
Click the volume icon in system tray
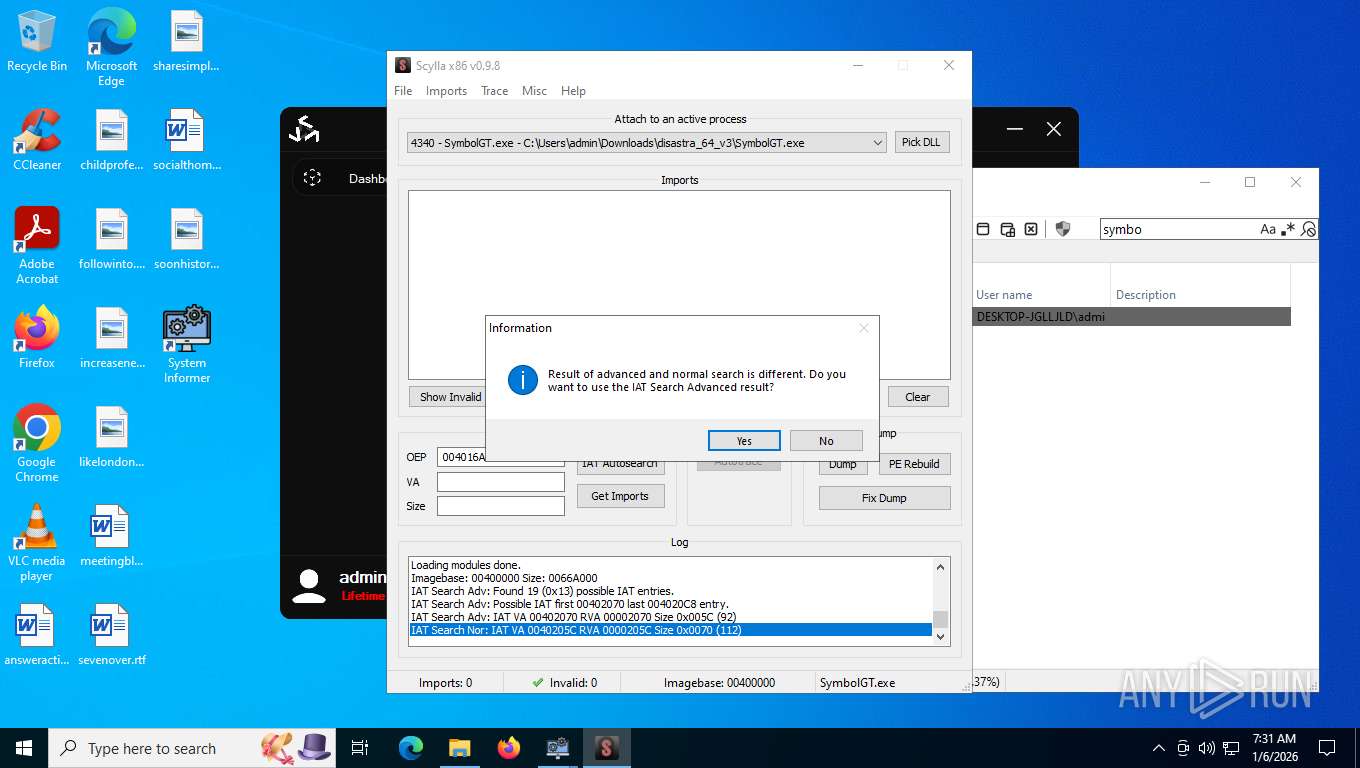click(1207, 748)
